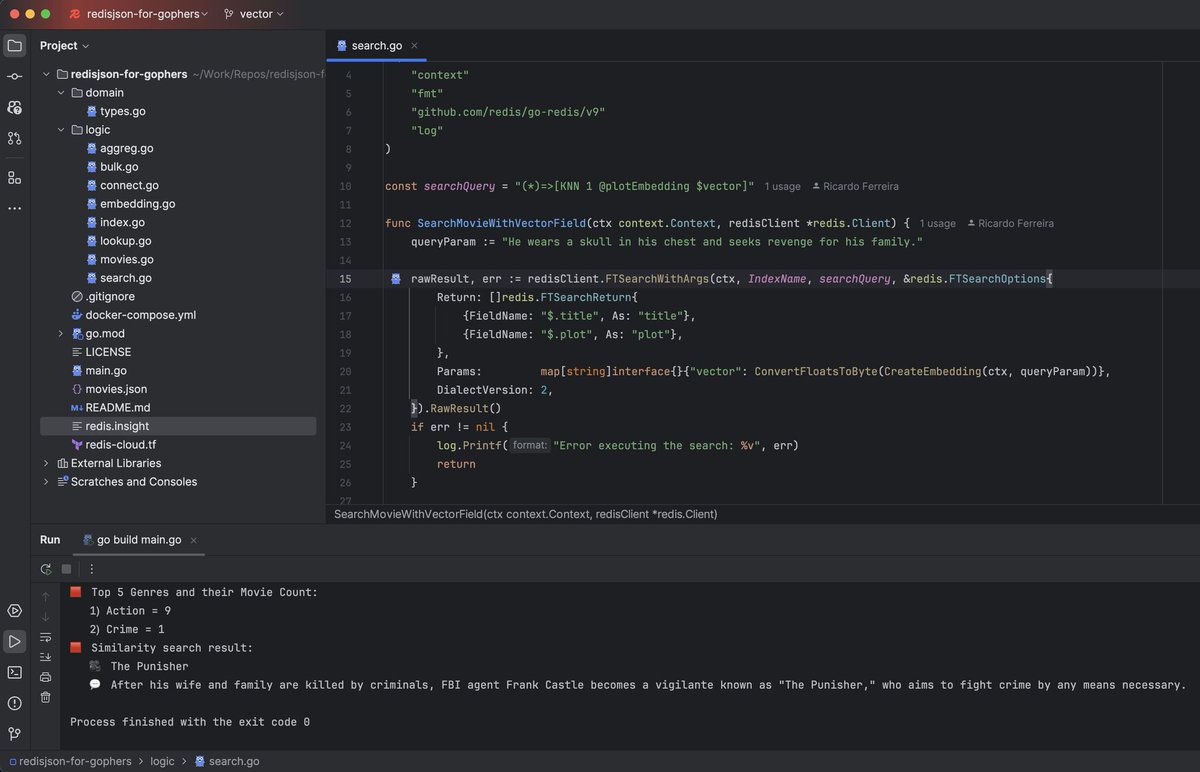Viewport: 1200px width, 772px height.
Task: Toggle soft-wrap in Run console
Action: pos(46,637)
